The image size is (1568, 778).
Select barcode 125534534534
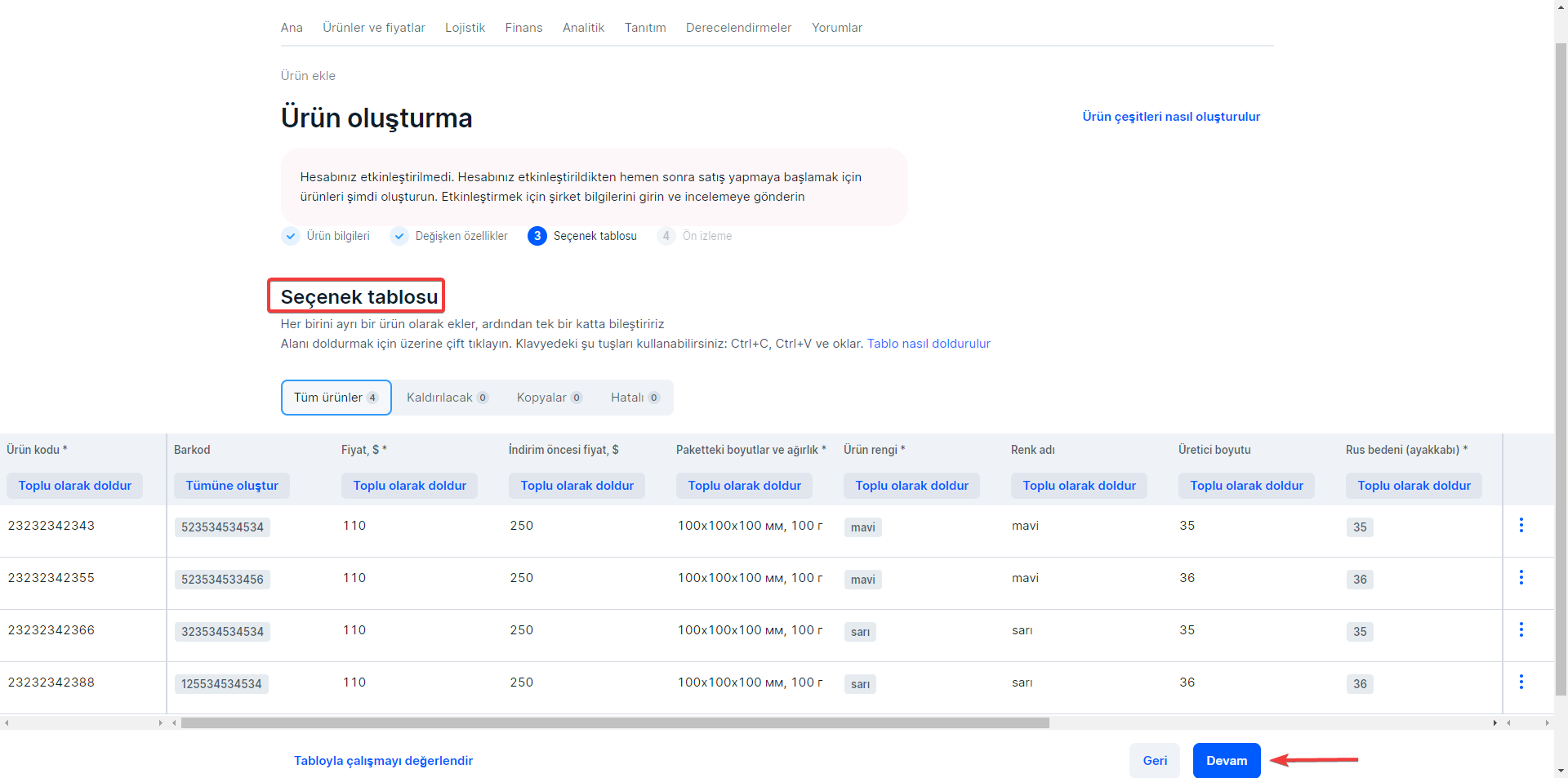click(221, 684)
